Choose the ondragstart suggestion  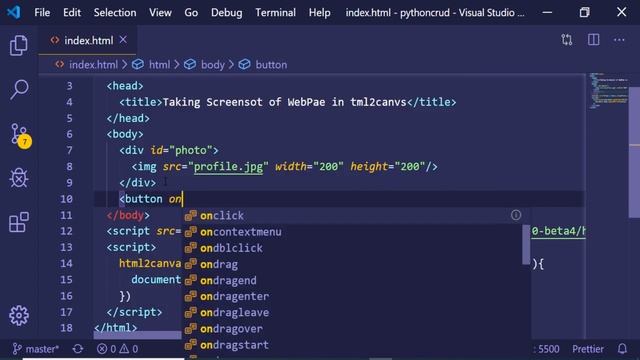[x=353, y=345]
